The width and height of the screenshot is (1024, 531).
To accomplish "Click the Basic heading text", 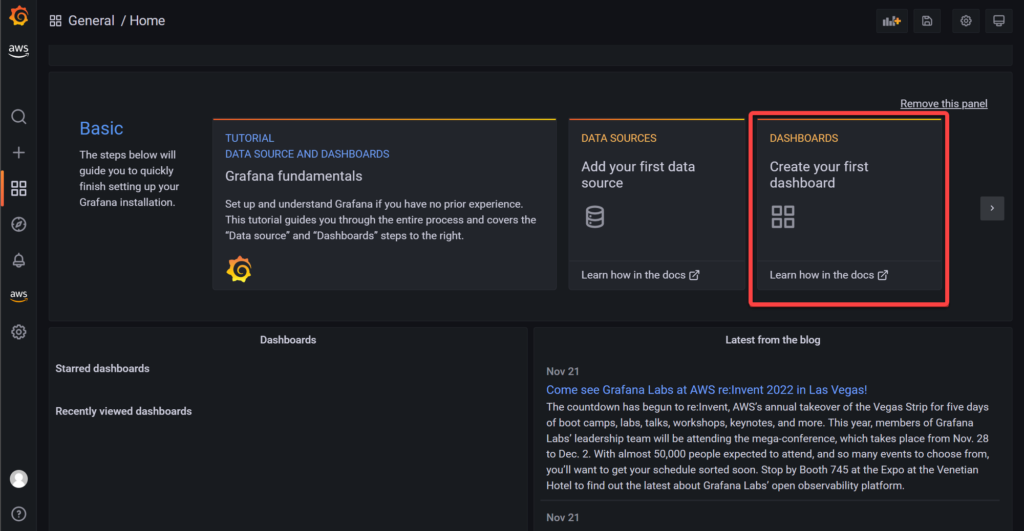I will pyautogui.click(x=101, y=129).
